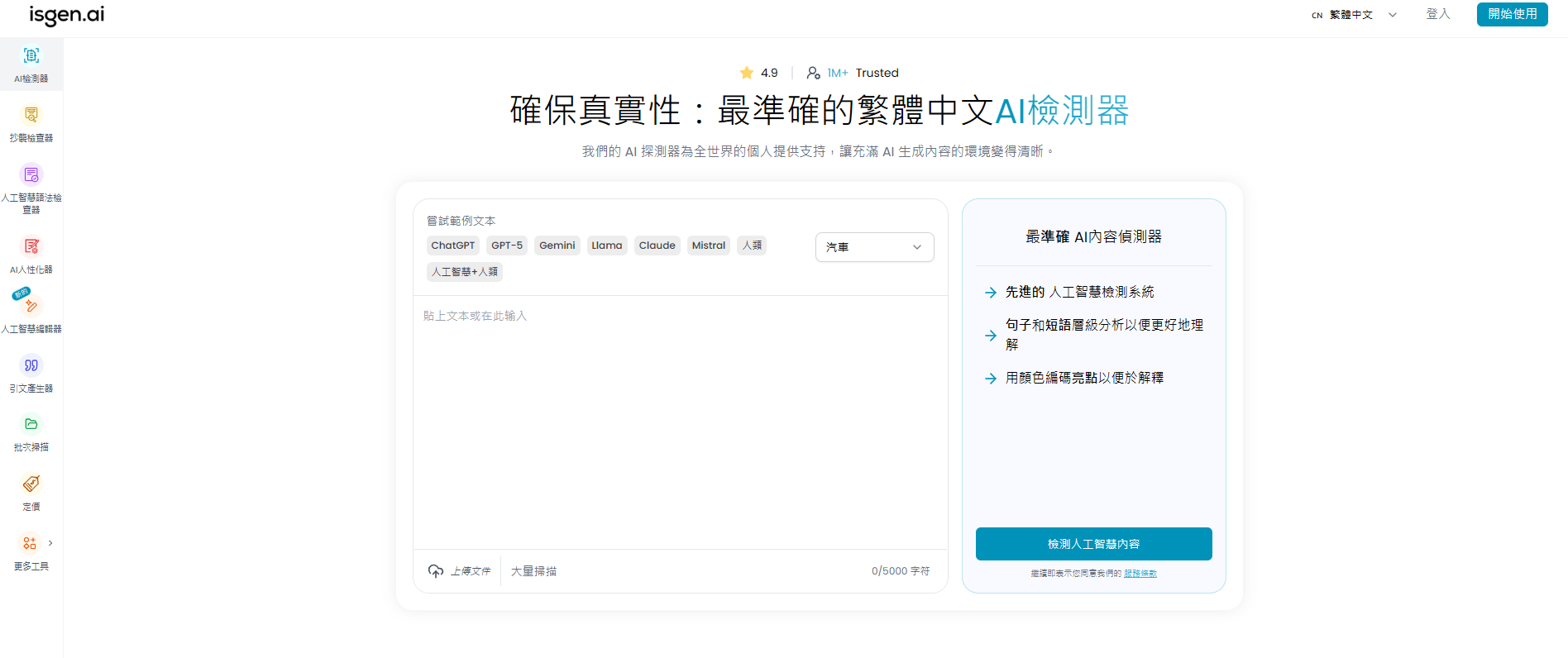Image resolution: width=1568 pixels, height=658 pixels.
Task: Open the 抄襲檢查器 plagiarism checker icon
Action: pos(31,115)
